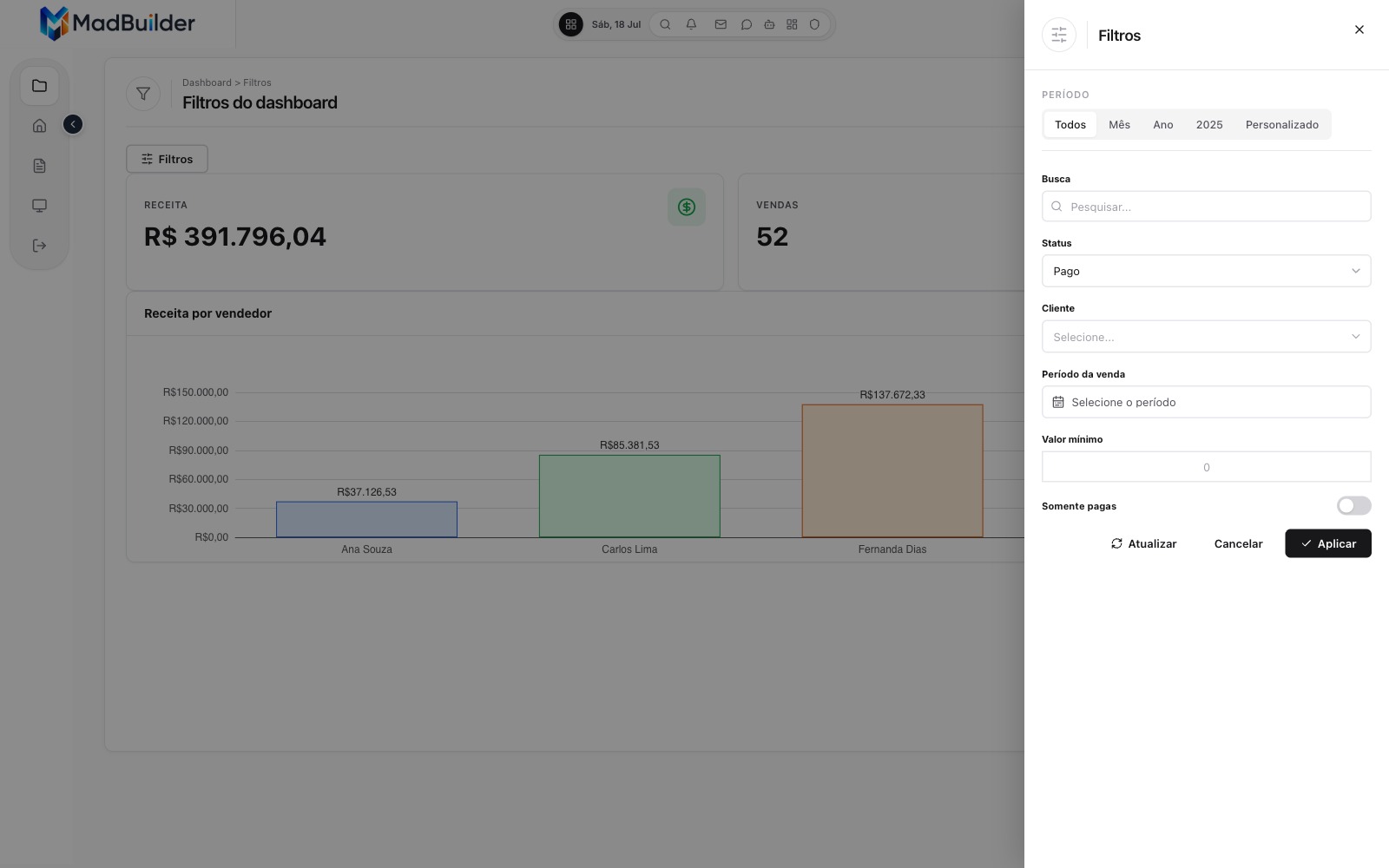Select the Personalizado period tab

click(x=1282, y=124)
